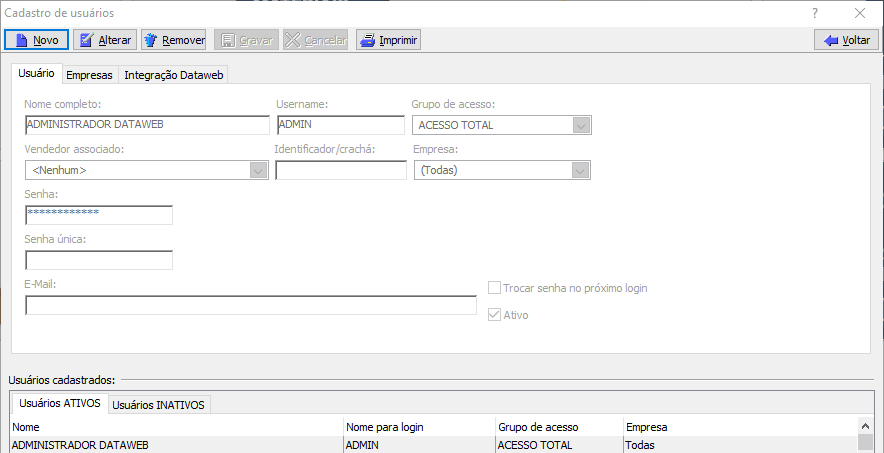Switch to the Empresas tab
The height and width of the screenshot is (453, 884).
tap(89, 76)
